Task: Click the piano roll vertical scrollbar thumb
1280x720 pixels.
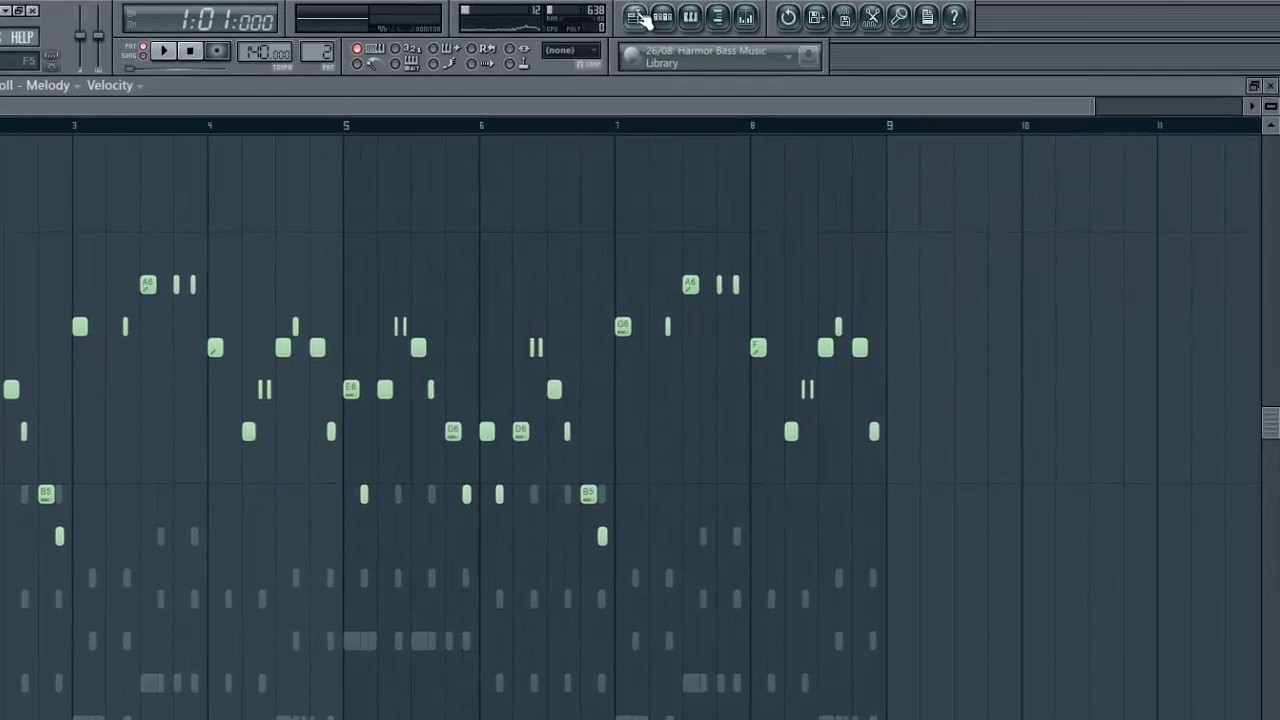Action: (1270, 423)
